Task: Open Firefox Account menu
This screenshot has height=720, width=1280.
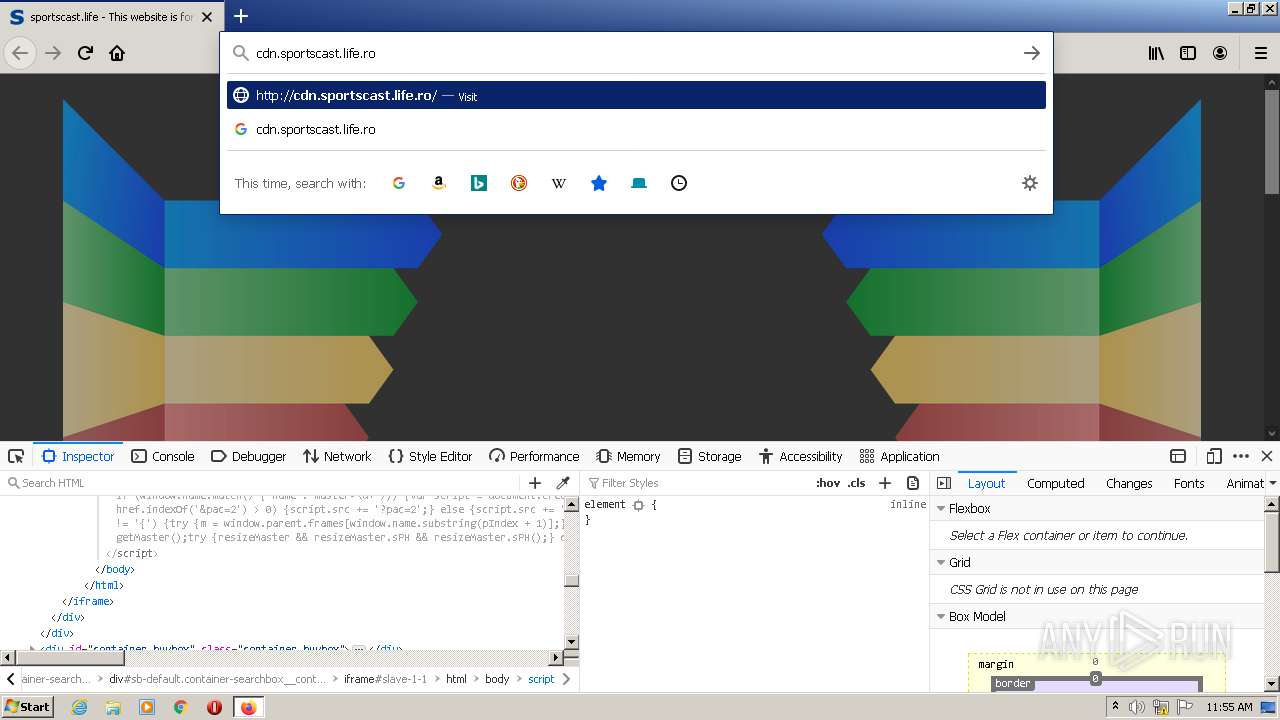Action: 1220,53
